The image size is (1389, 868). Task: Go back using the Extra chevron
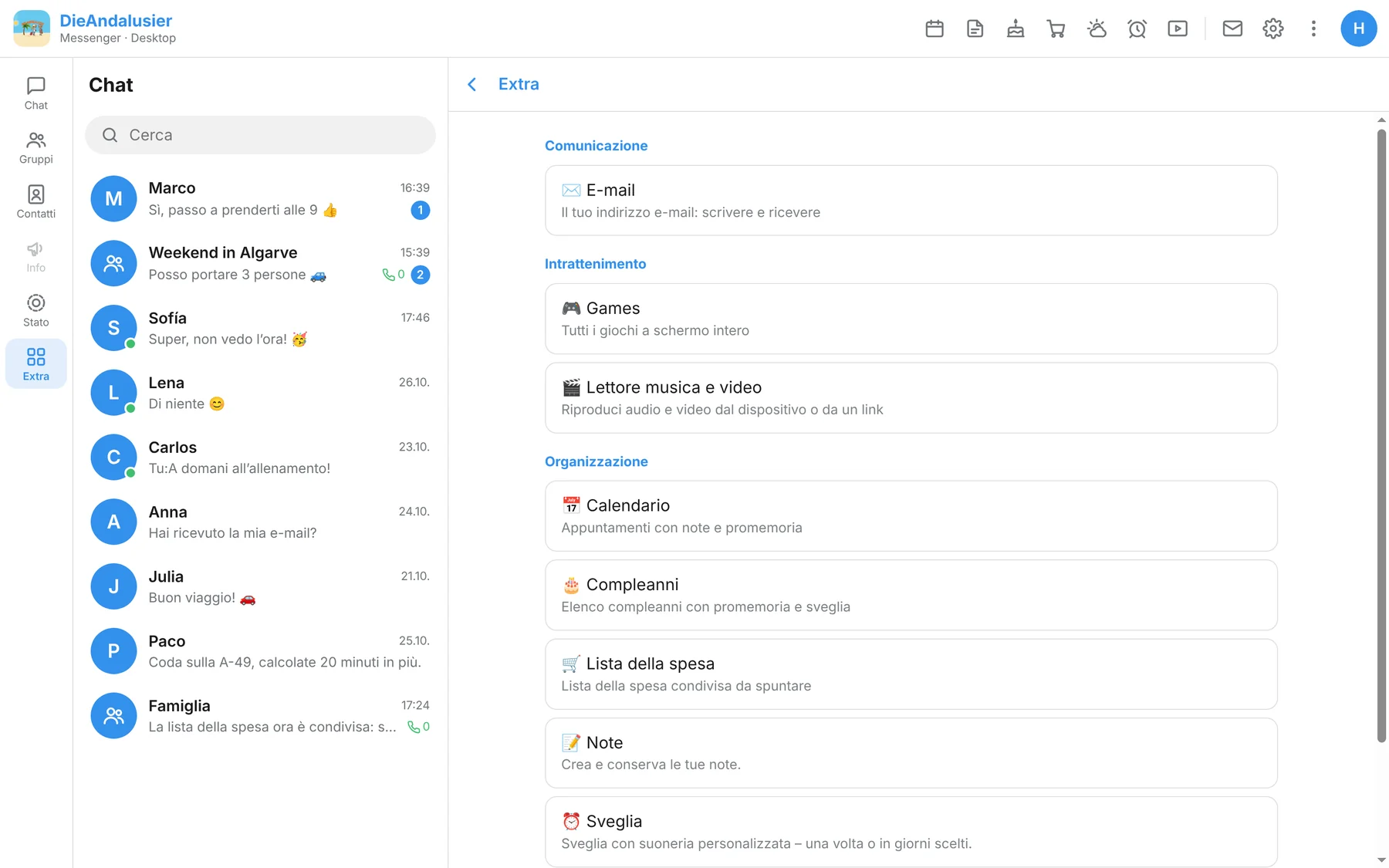472,84
